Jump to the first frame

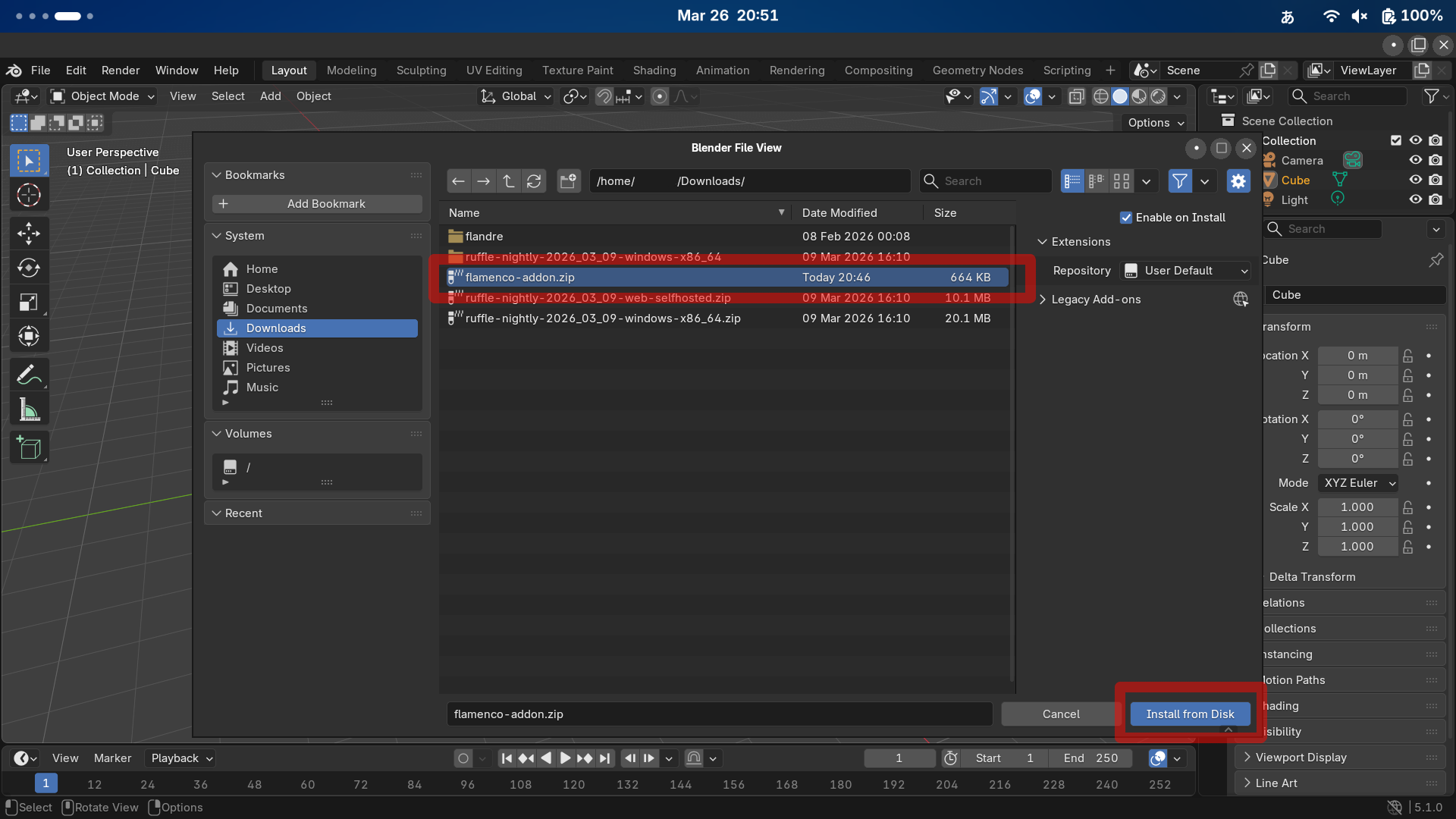pyautogui.click(x=507, y=758)
